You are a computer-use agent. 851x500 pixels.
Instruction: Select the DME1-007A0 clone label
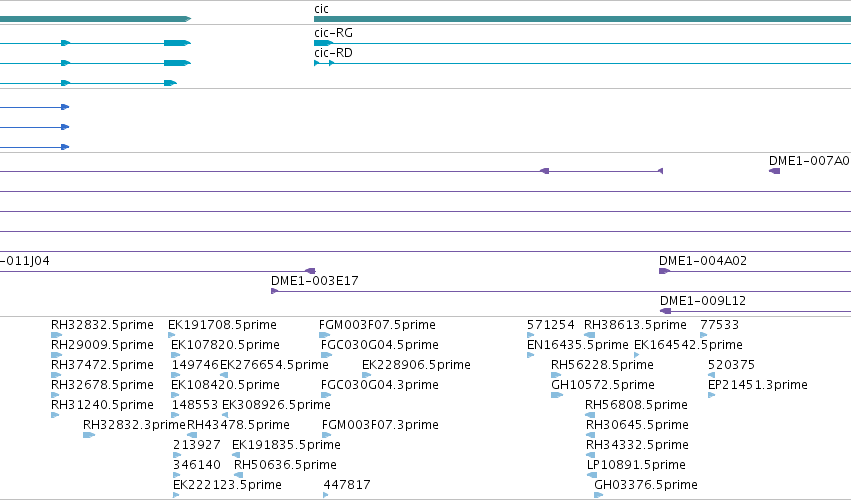coord(809,161)
